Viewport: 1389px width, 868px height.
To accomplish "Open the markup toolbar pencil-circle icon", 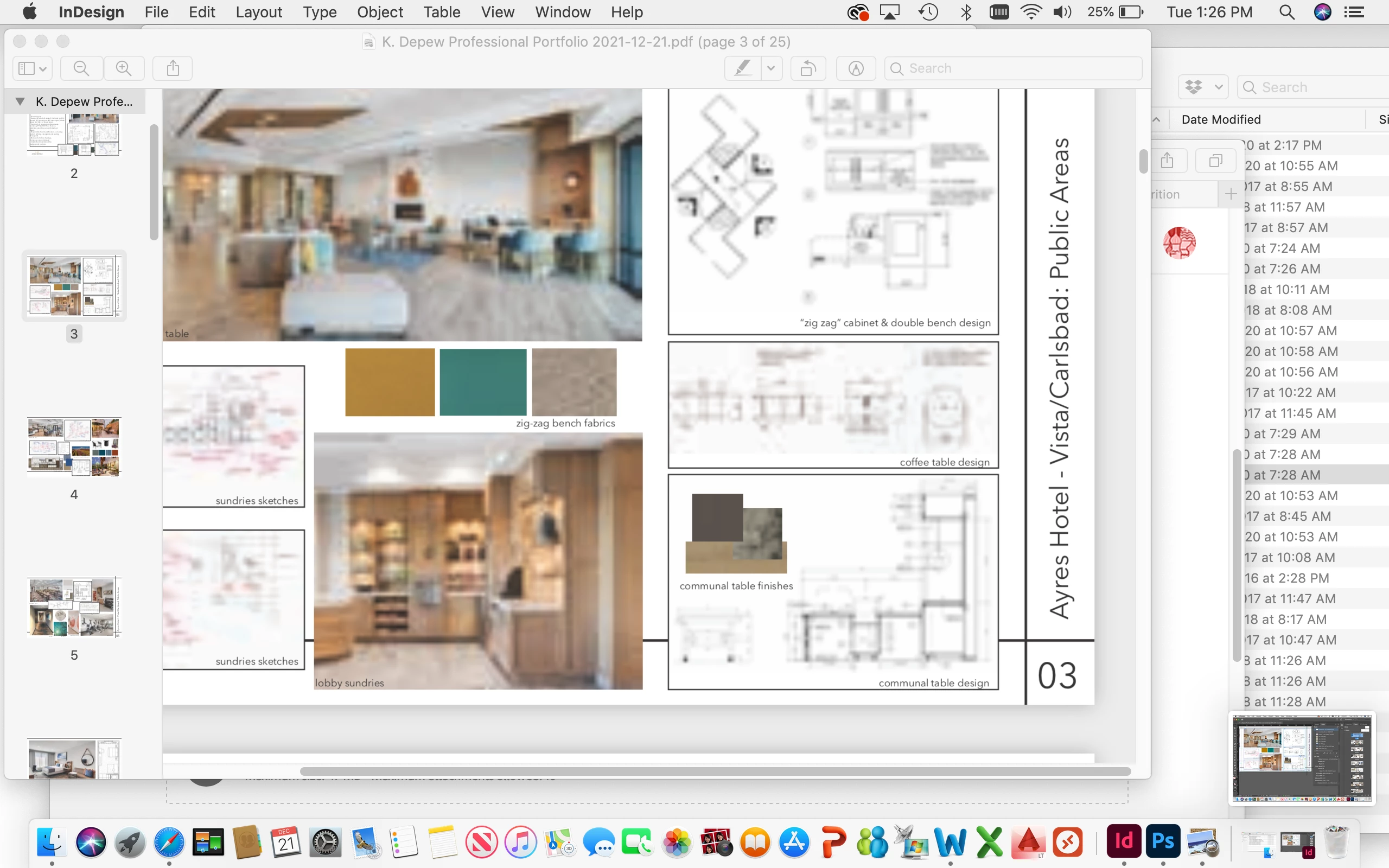I will 856,68.
